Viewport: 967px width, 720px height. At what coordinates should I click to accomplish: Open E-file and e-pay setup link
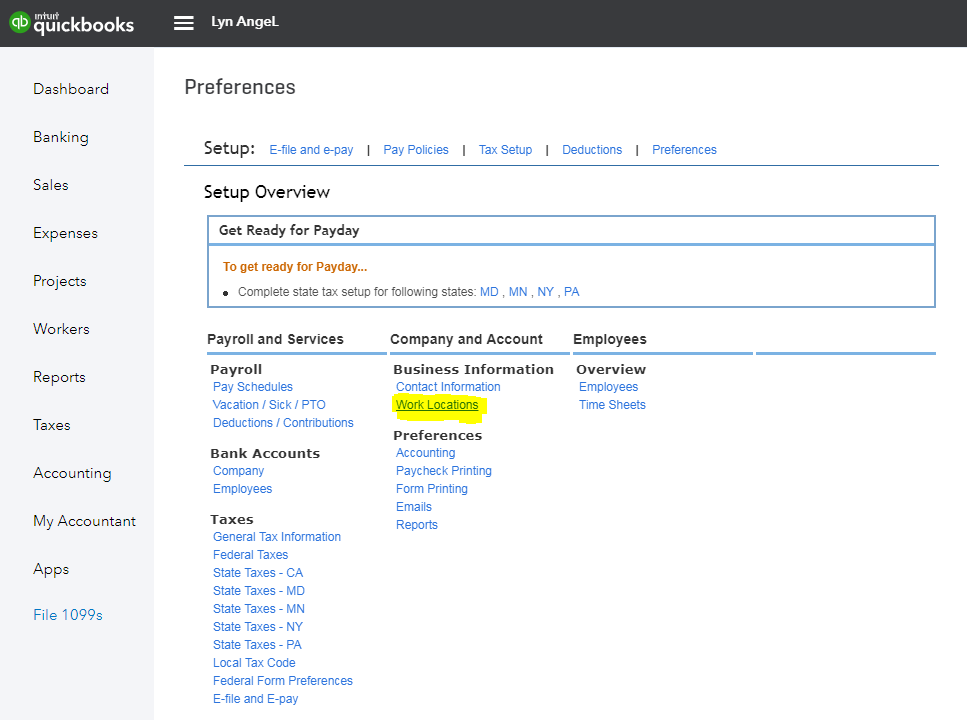[x=311, y=149]
